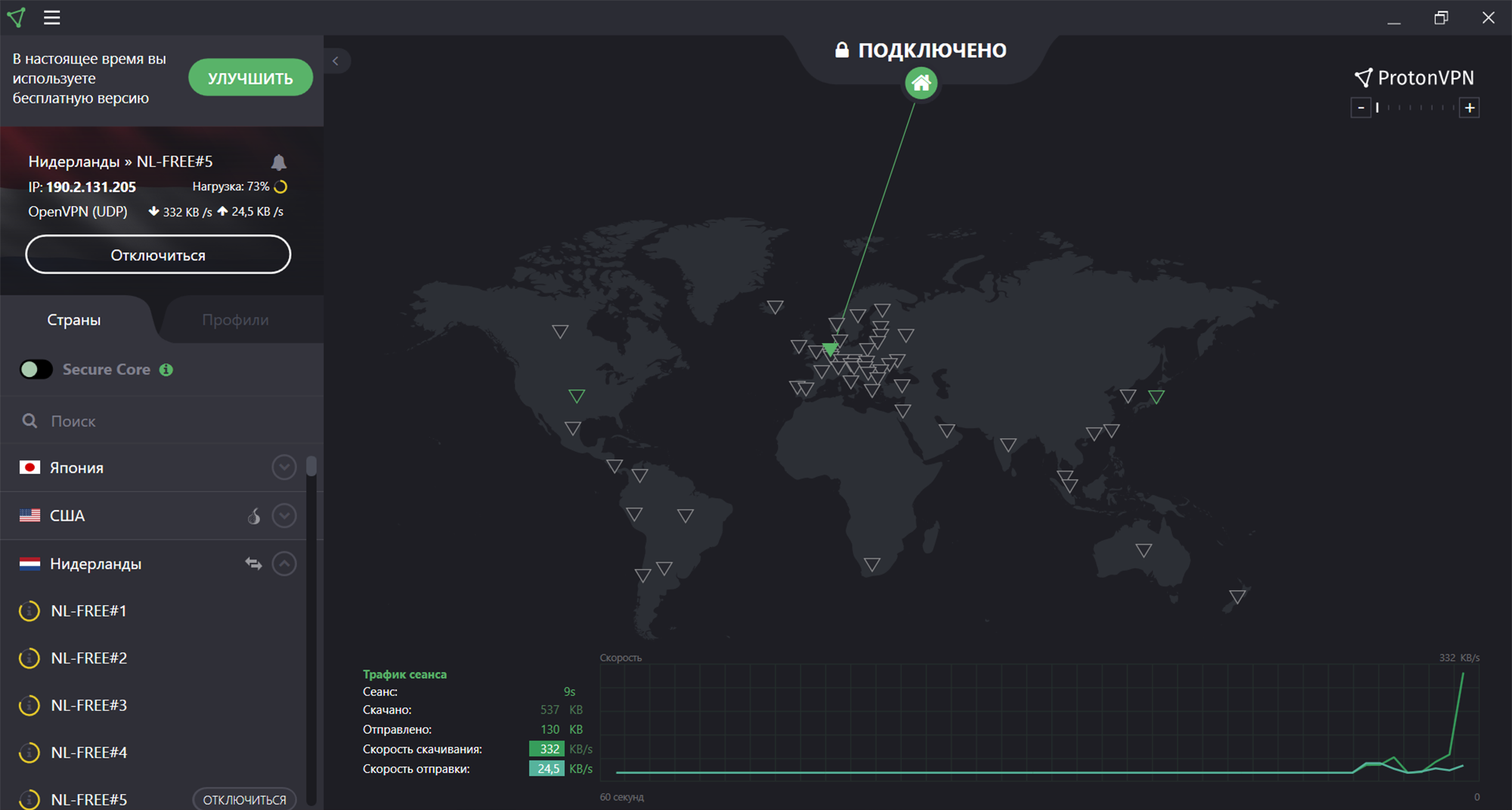Switch to the Страны tab
Image resolution: width=1512 pixels, height=810 pixels.
74,320
